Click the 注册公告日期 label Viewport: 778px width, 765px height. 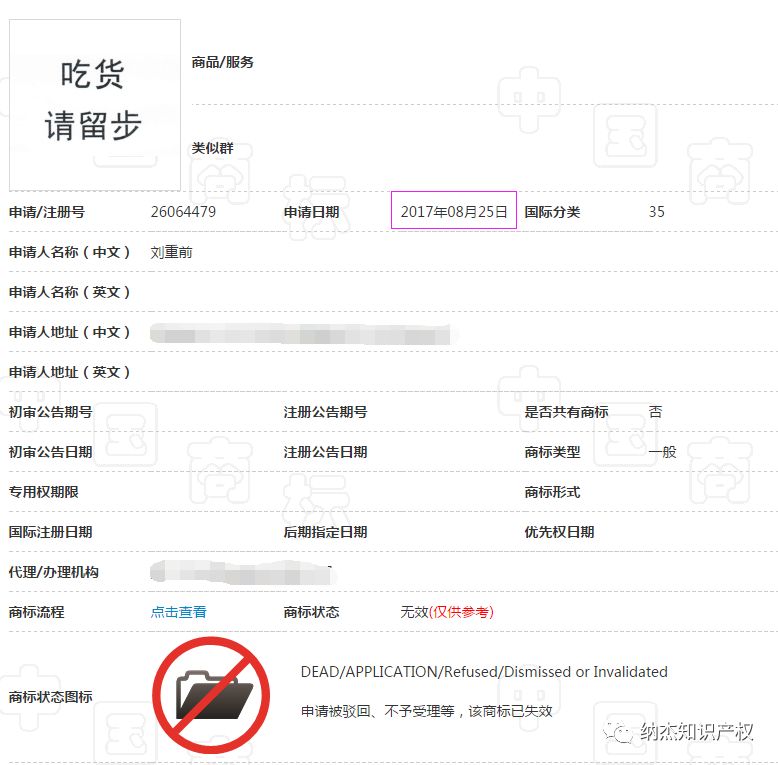tap(325, 452)
